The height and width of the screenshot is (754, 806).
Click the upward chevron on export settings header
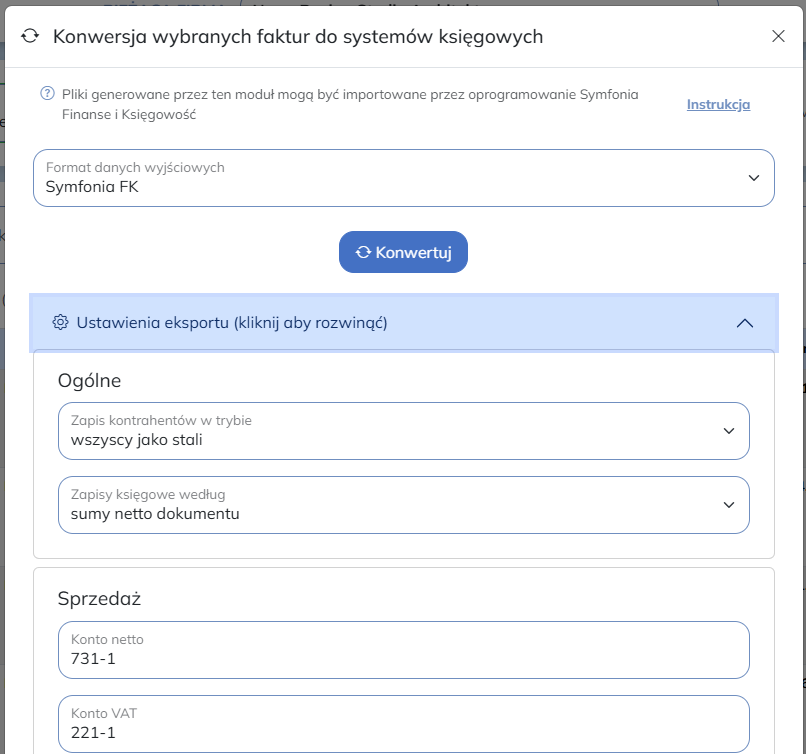[744, 323]
